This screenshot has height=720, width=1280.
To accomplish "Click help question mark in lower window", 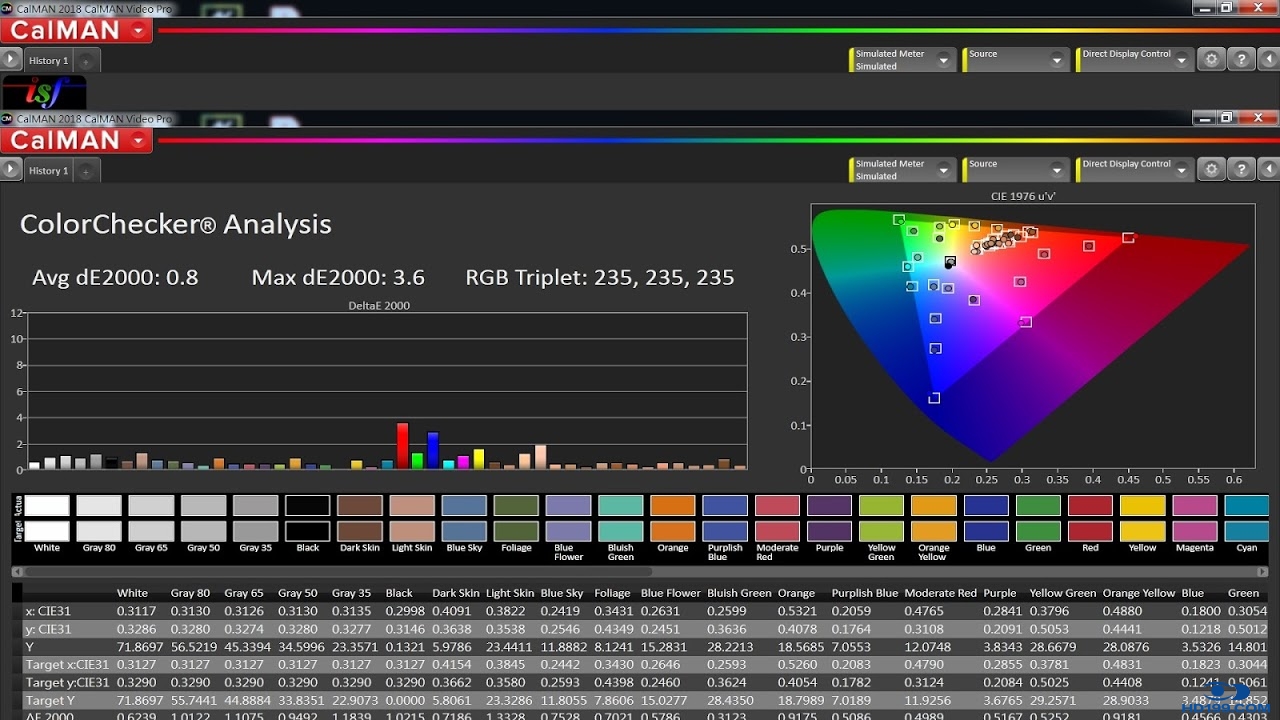I will 1240,169.
